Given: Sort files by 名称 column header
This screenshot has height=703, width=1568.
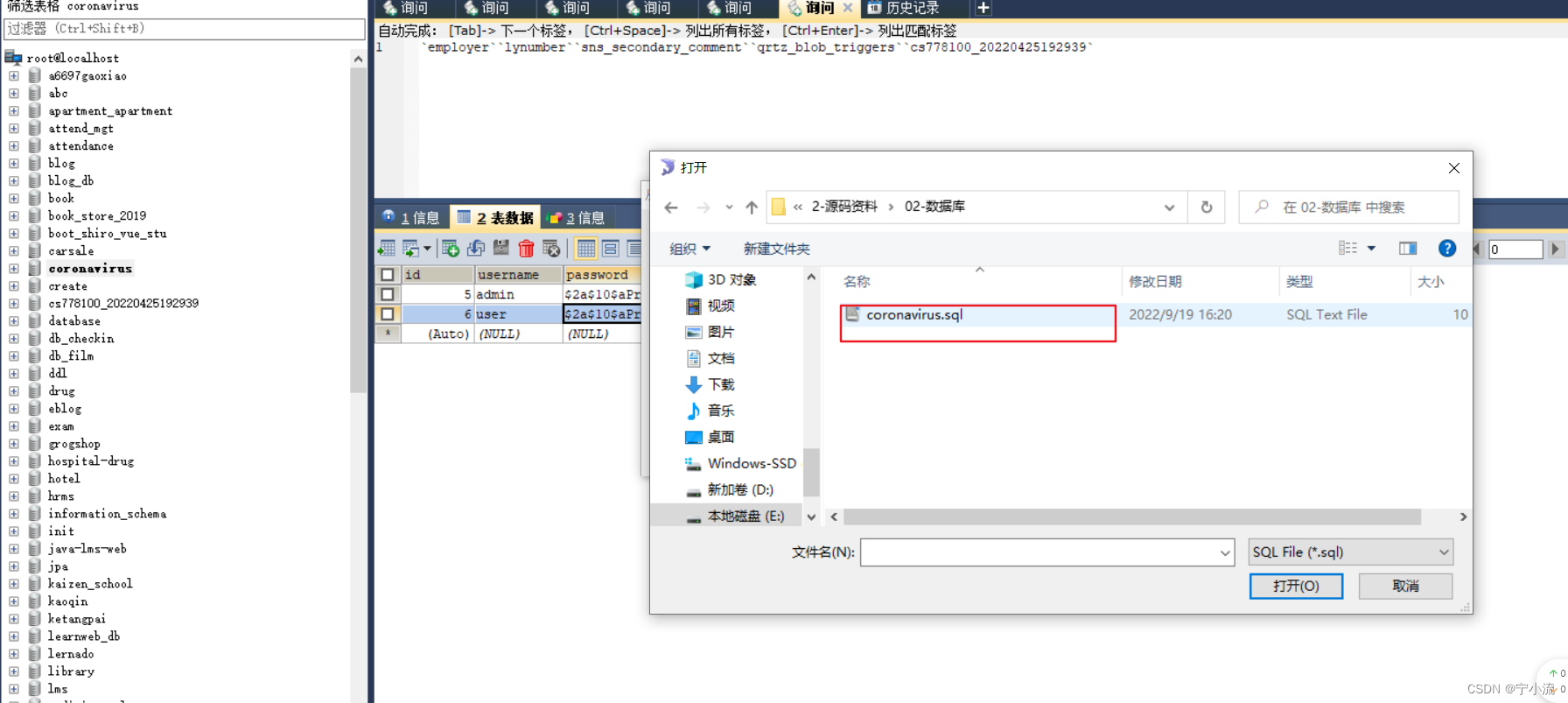Looking at the screenshot, I should click(978, 281).
